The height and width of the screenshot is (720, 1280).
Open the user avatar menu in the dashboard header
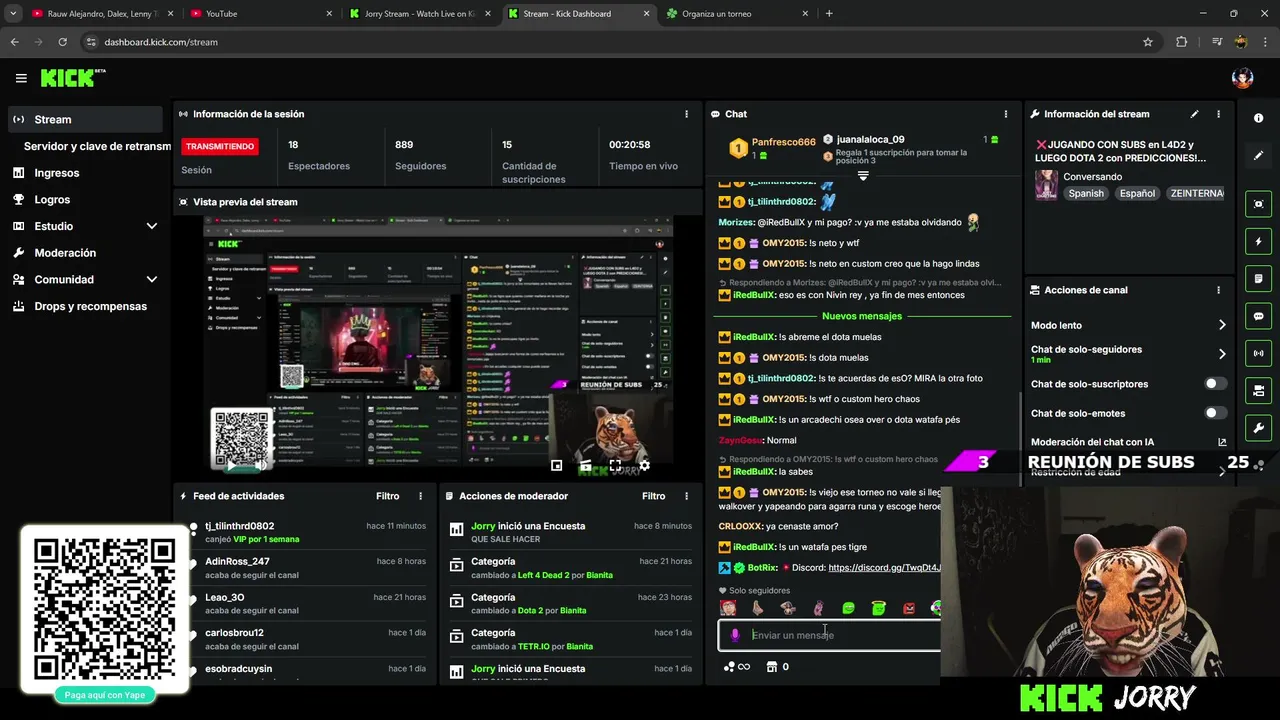pos(1242,78)
